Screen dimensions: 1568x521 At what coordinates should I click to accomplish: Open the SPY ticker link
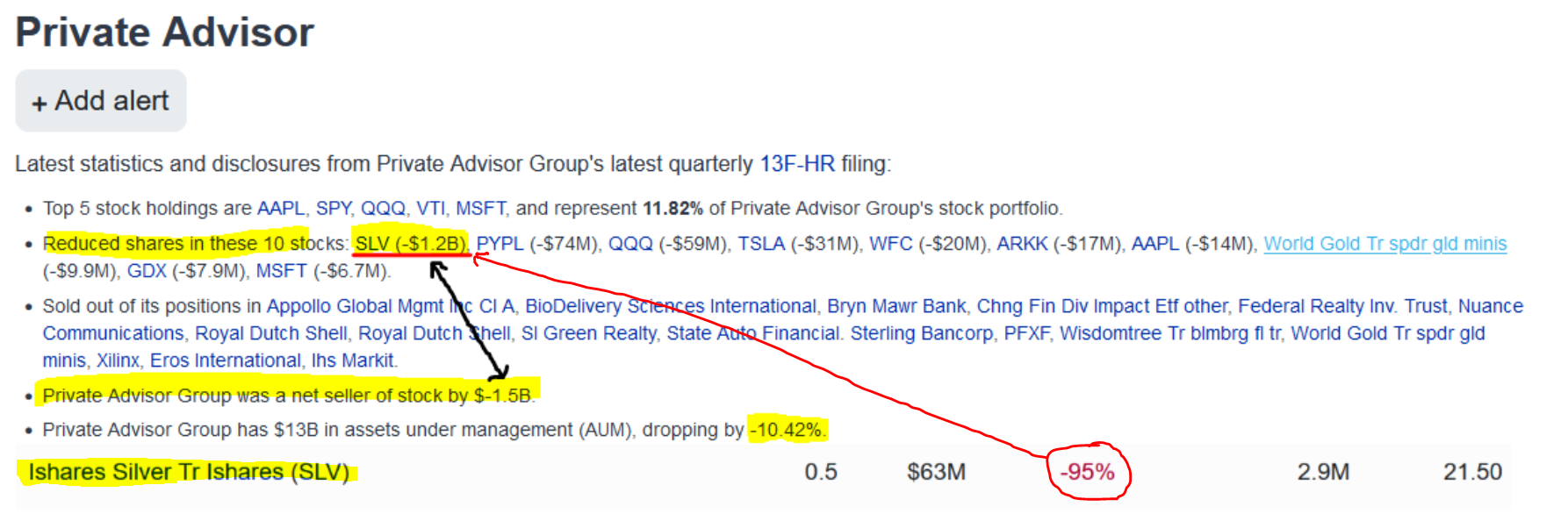coord(334,208)
